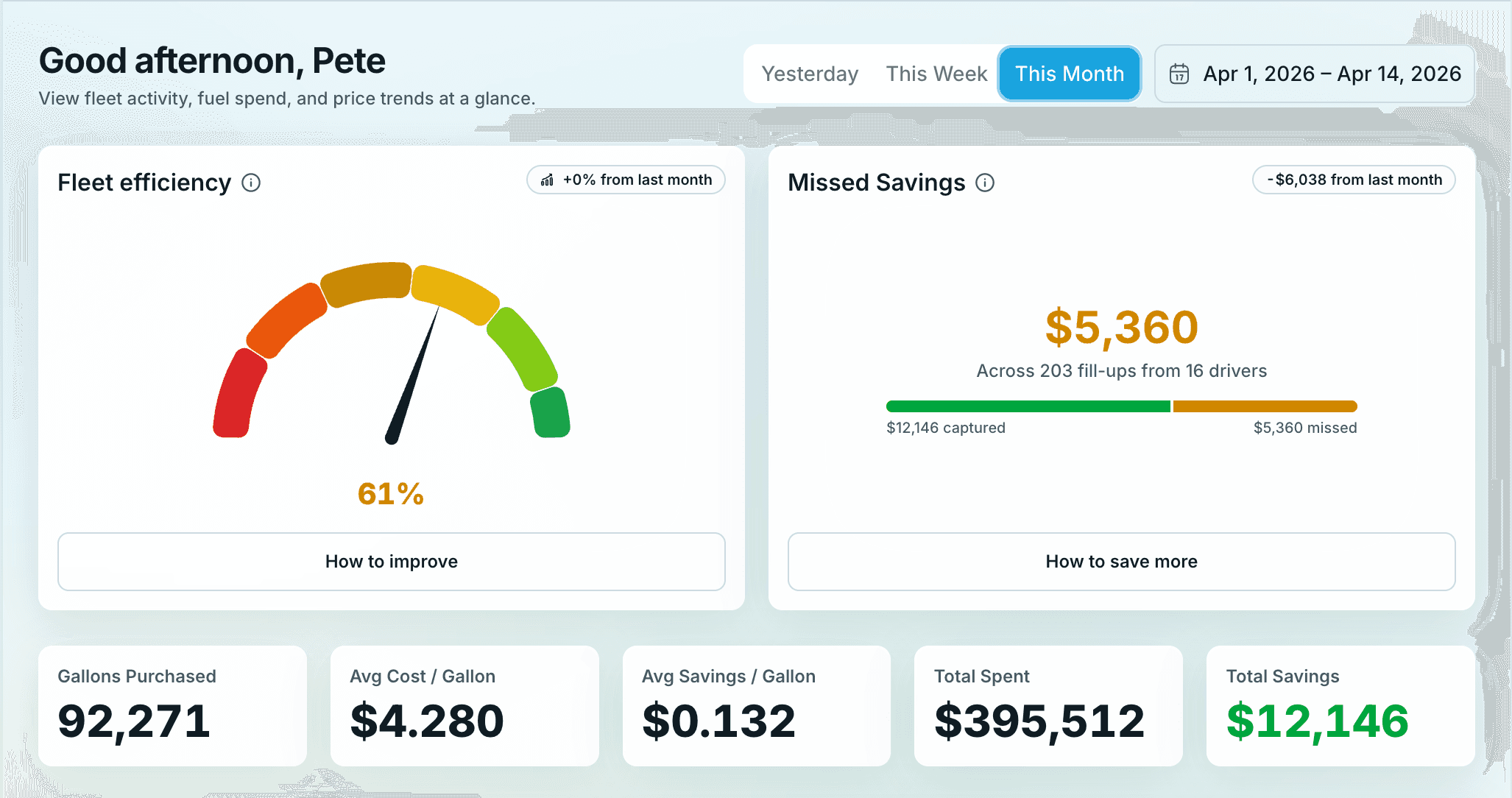Click the 'How to improve' button
Image resolution: width=1512 pixels, height=798 pixels.
391,562
